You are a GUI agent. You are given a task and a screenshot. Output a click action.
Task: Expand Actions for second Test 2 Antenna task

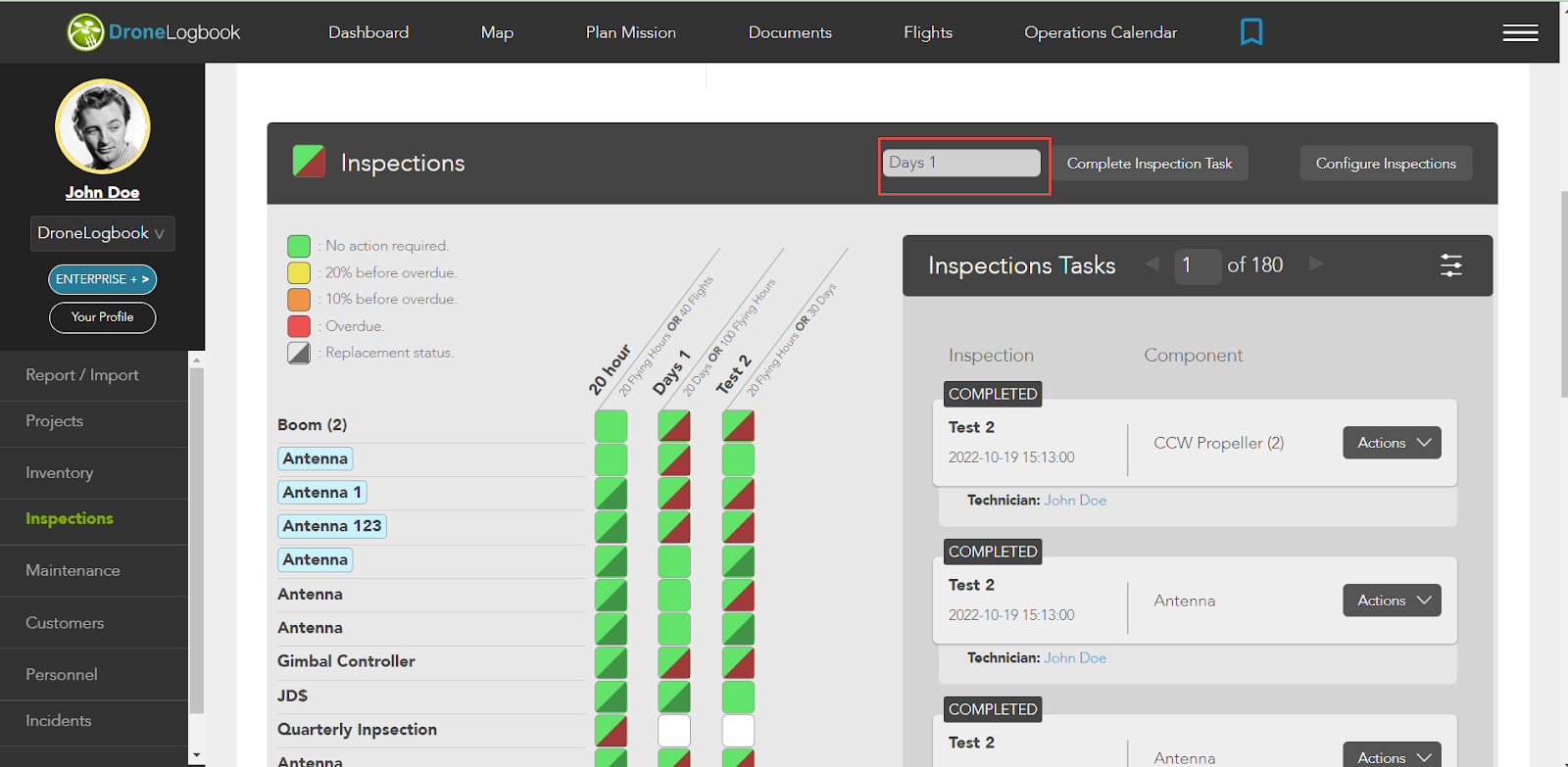[x=1392, y=600]
